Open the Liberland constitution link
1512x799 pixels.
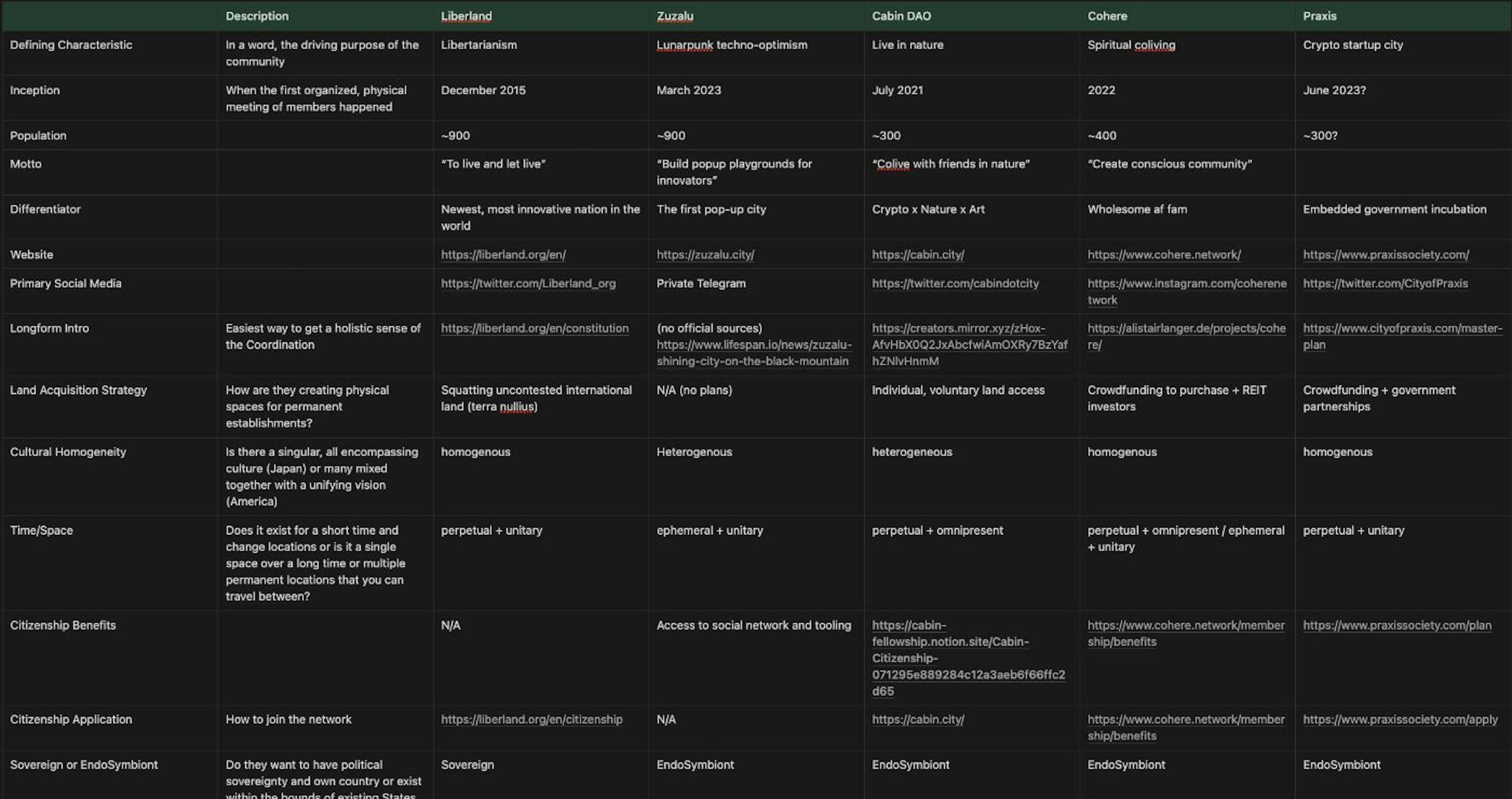534,329
